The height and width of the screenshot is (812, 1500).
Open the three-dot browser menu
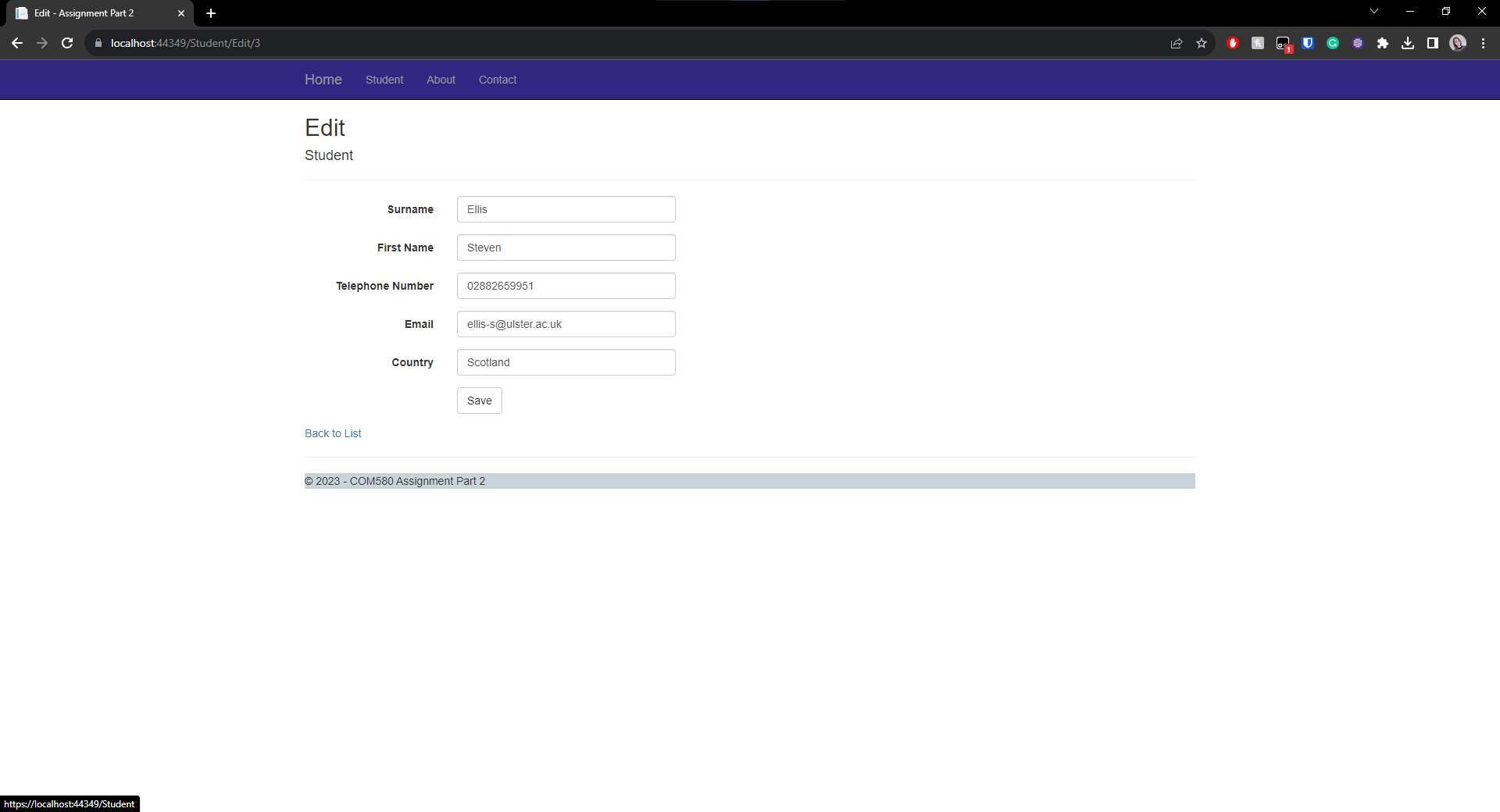pyautogui.click(x=1483, y=43)
